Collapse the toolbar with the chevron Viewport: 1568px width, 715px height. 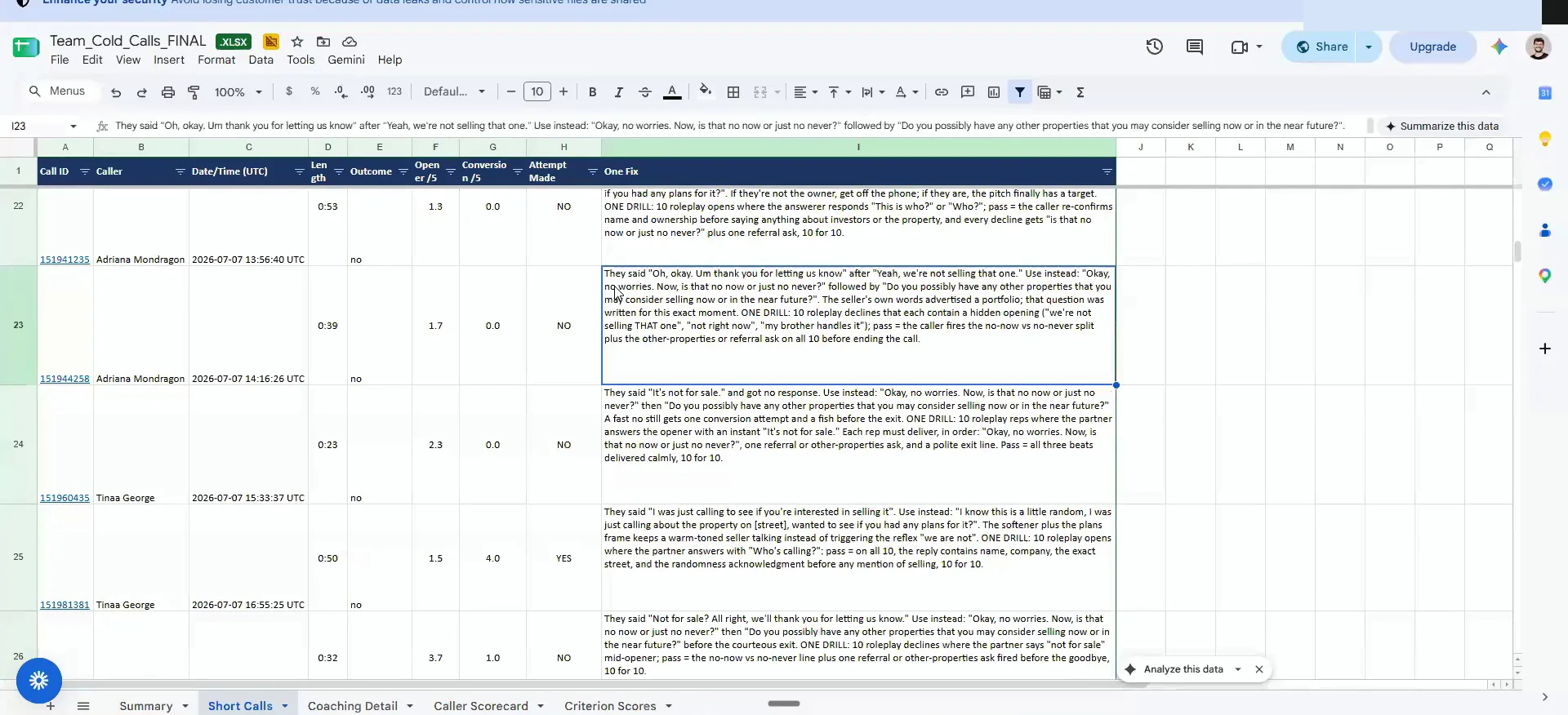coord(1486,92)
